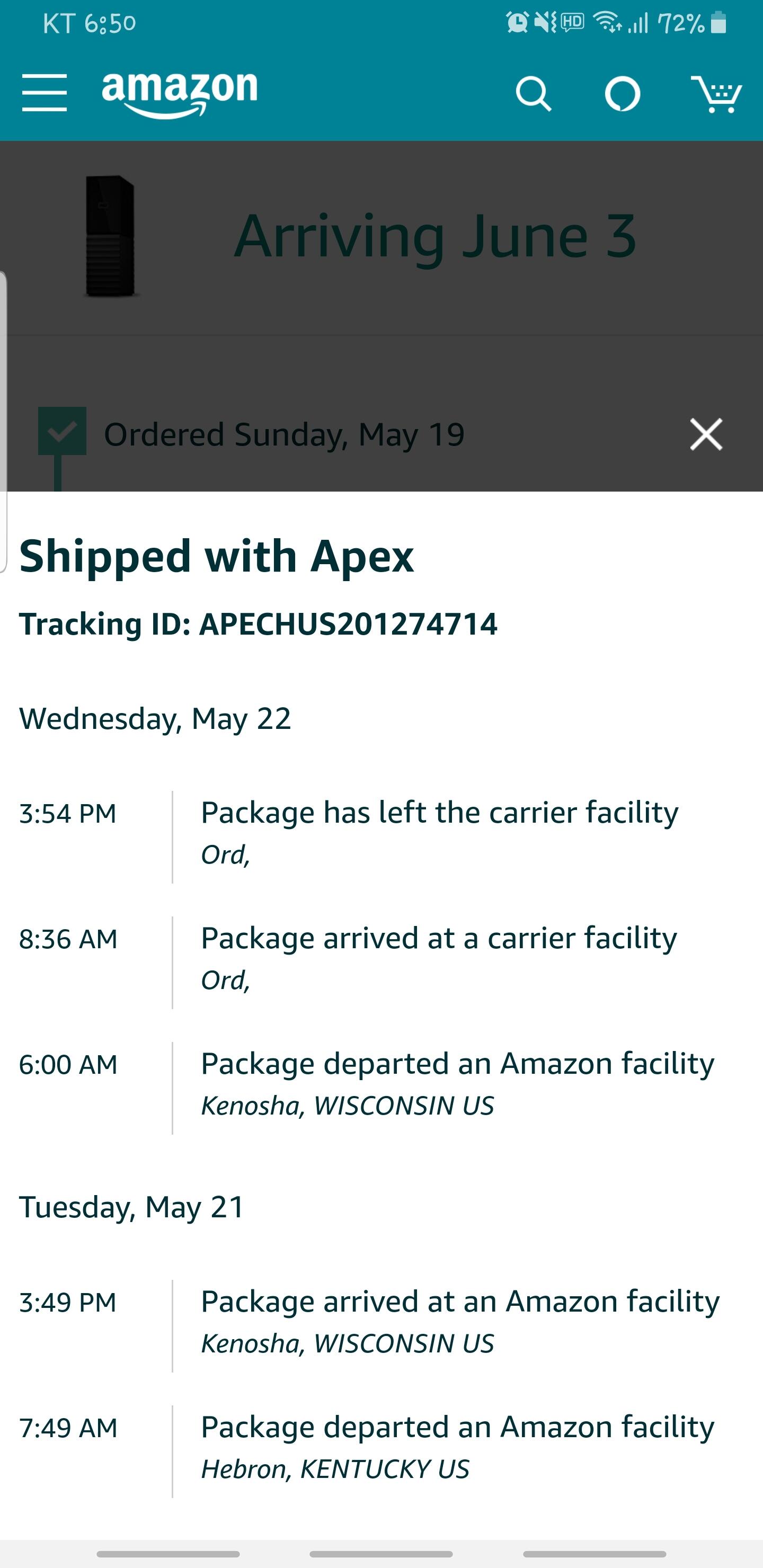Tap the Shipped with Apex heading
The width and height of the screenshot is (763, 1568).
216,556
